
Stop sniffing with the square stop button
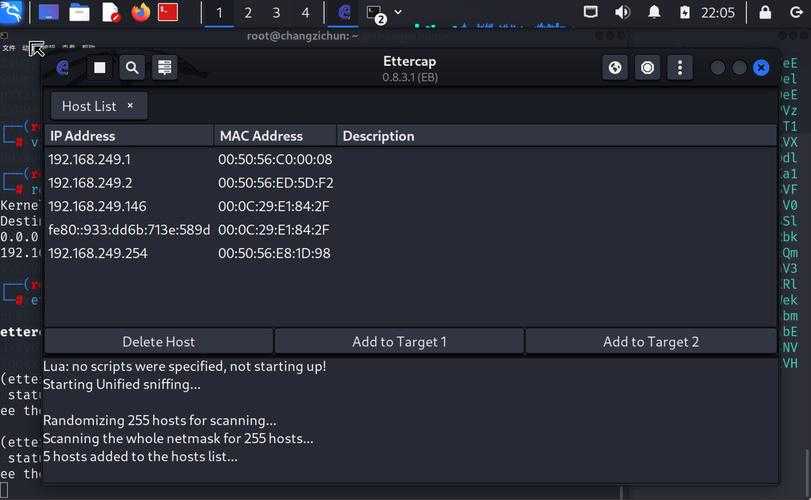(x=99, y=68)
